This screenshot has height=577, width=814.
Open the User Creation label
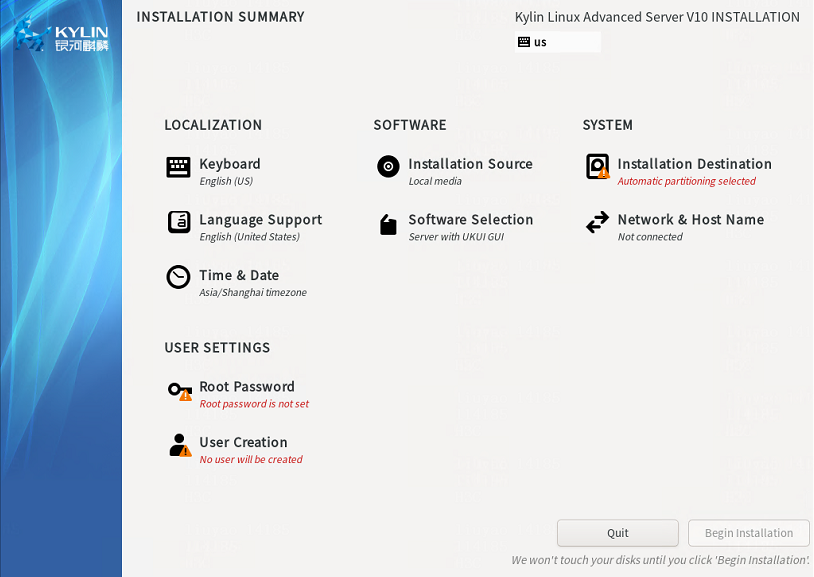click(243, 442)
